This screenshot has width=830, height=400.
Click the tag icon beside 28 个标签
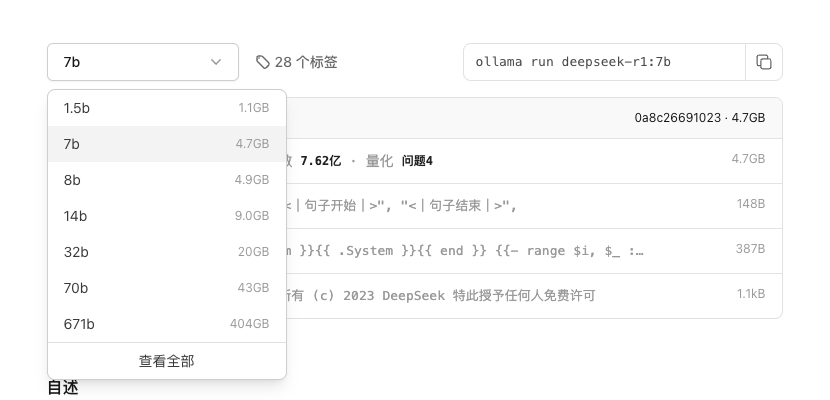point(263,62)
